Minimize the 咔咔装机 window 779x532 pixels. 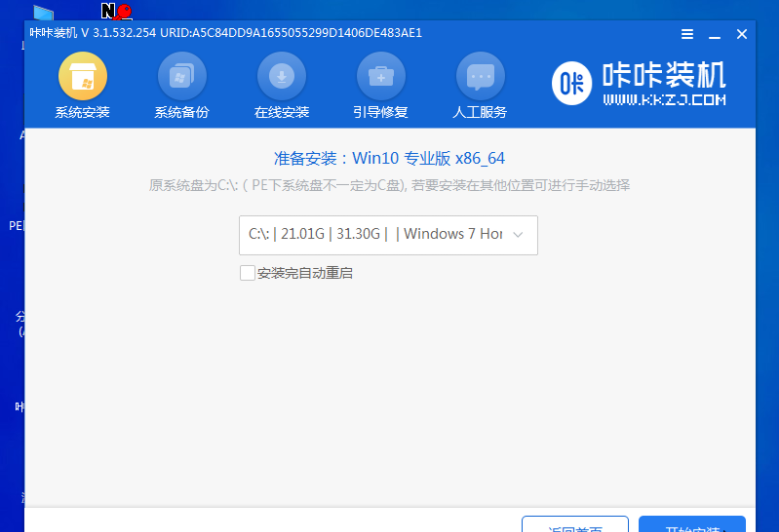click(714, 34)
